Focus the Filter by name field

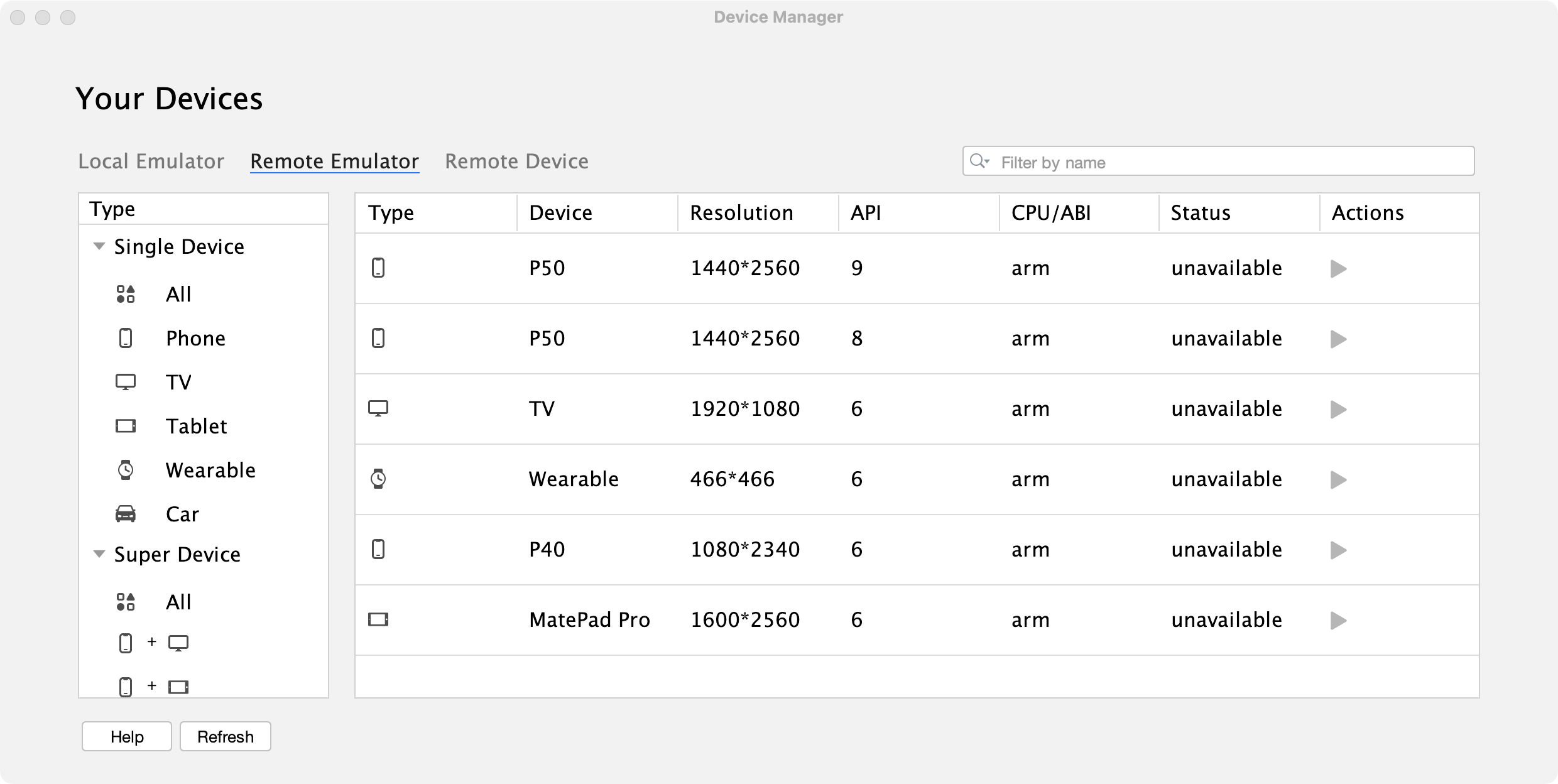pyautogui.click(x=1218, y=161)
